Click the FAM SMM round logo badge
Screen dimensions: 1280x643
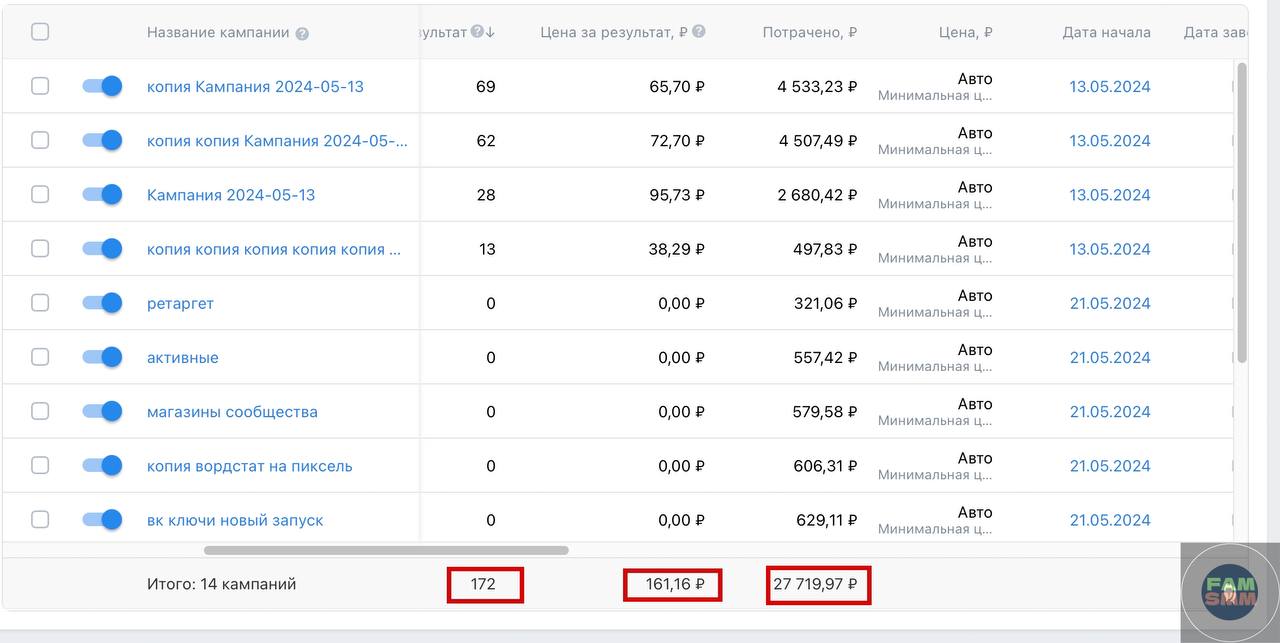coord(1230,593)
